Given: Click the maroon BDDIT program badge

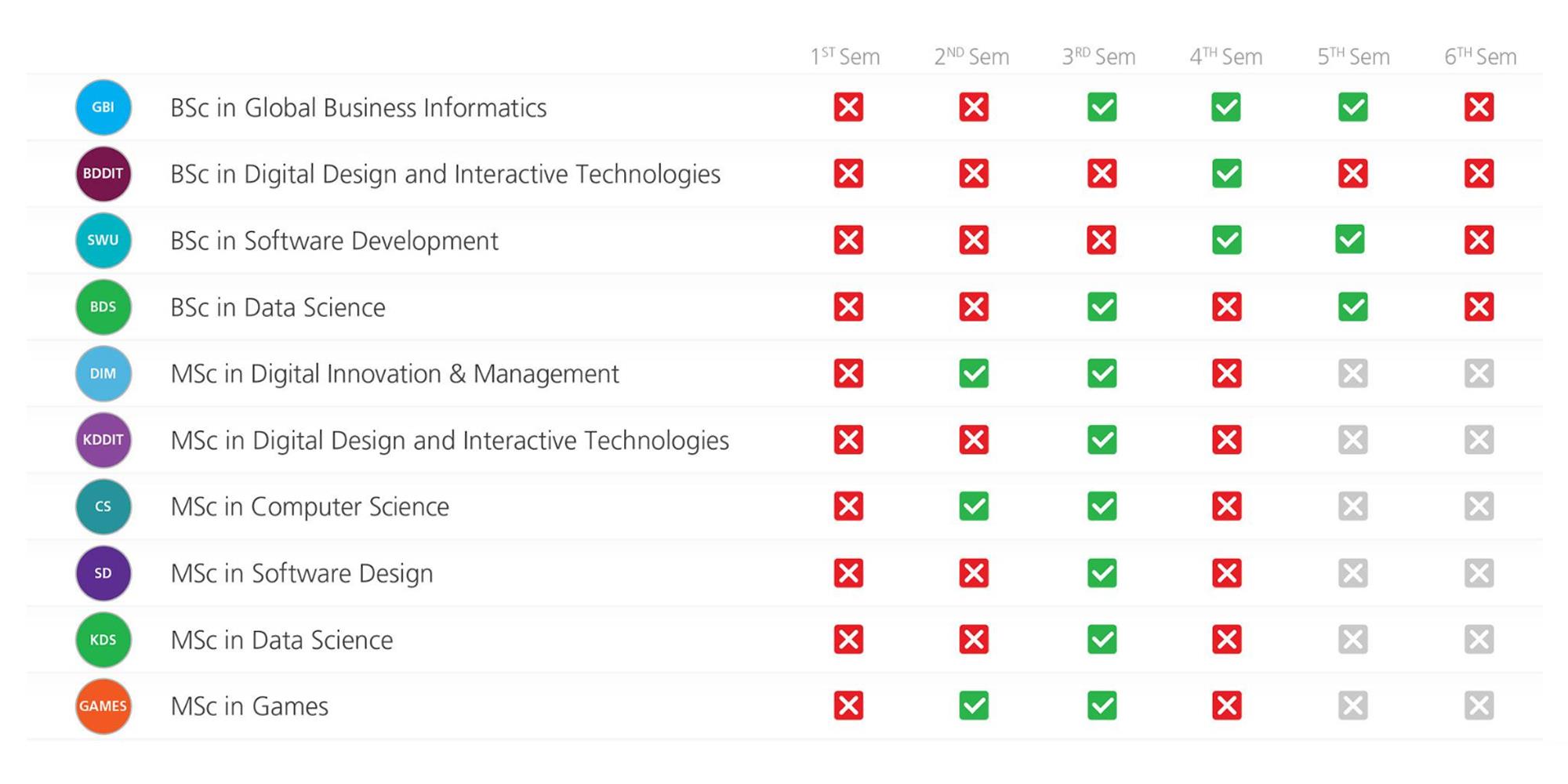Looking at the screenshot, I should pyautogui.click(x=103, y=174).
